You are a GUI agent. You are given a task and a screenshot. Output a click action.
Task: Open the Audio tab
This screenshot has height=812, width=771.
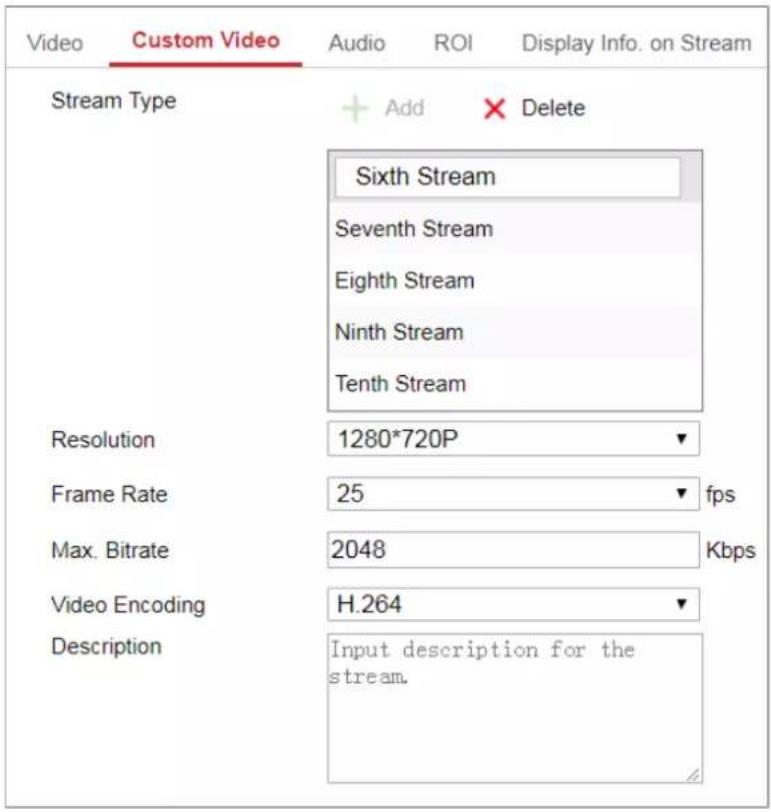pos(357,43)
